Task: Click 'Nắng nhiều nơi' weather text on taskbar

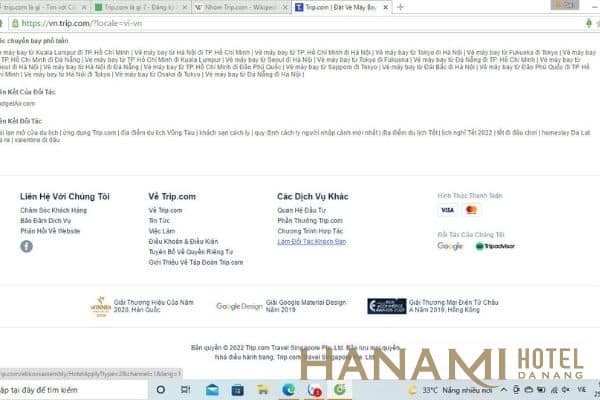Action: pos(467,390)
